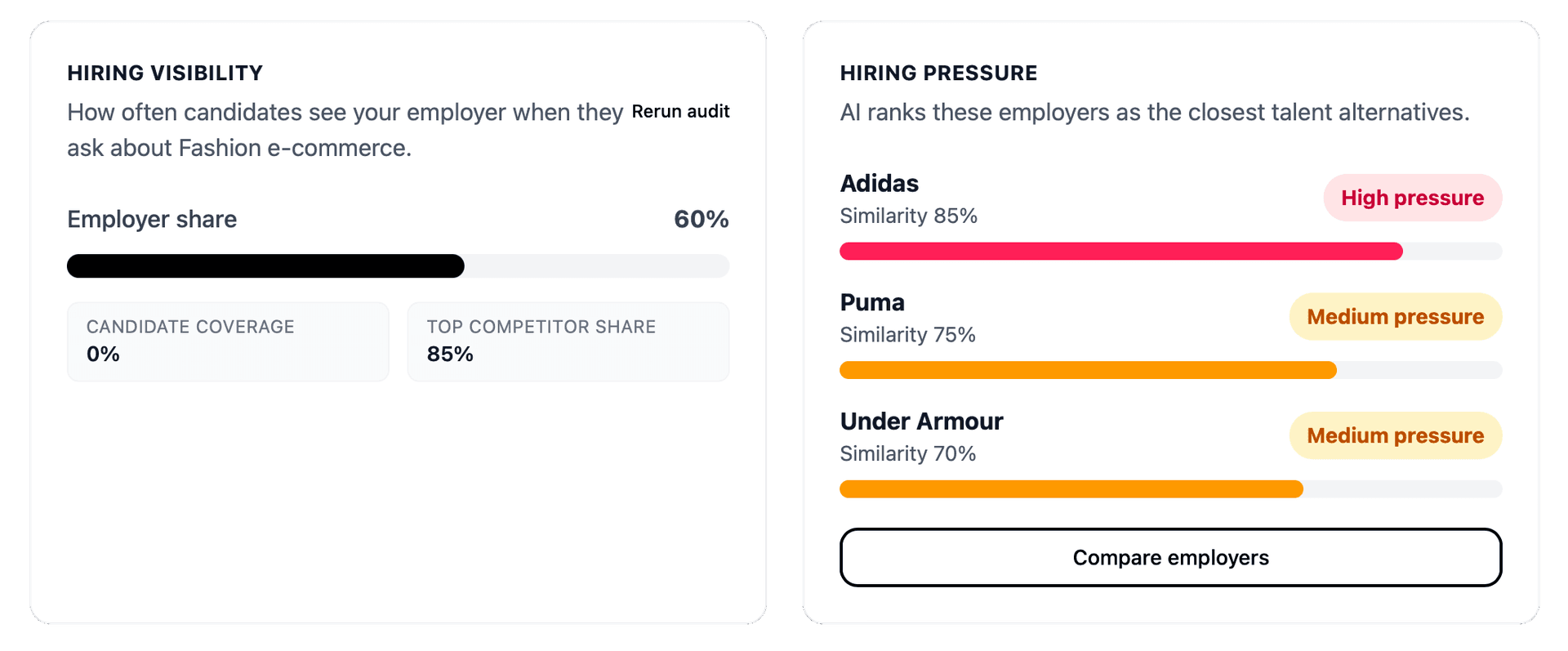Click the red Adidas similarity bar
1568x651 pixels.
point(1120,252)
